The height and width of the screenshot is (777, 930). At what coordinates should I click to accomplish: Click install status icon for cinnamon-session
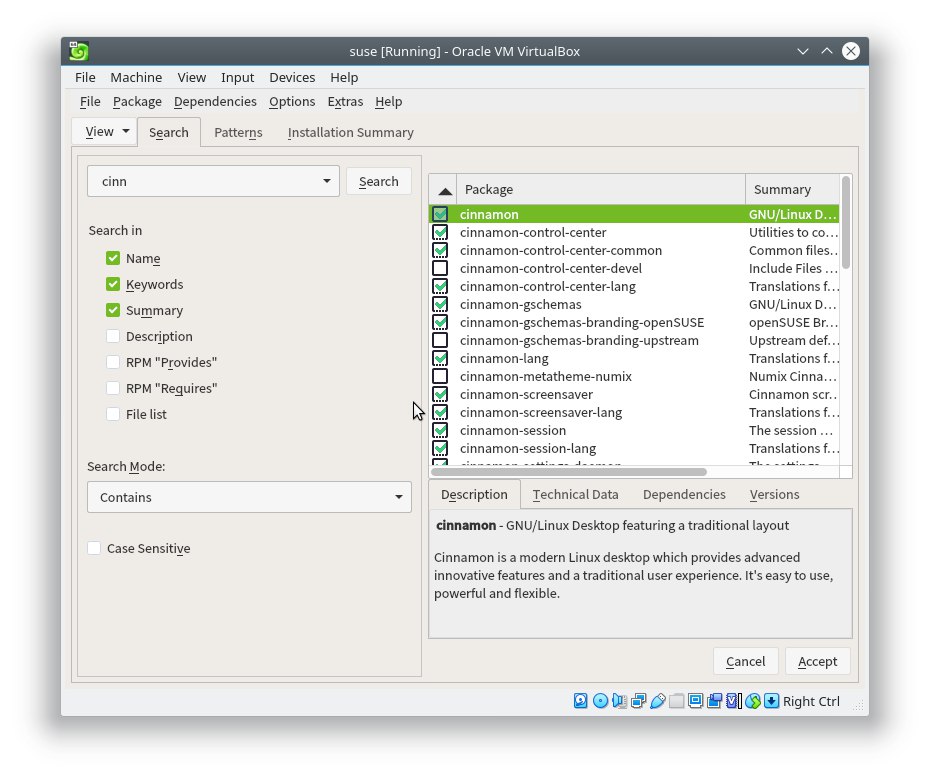(x=440, y=430)
